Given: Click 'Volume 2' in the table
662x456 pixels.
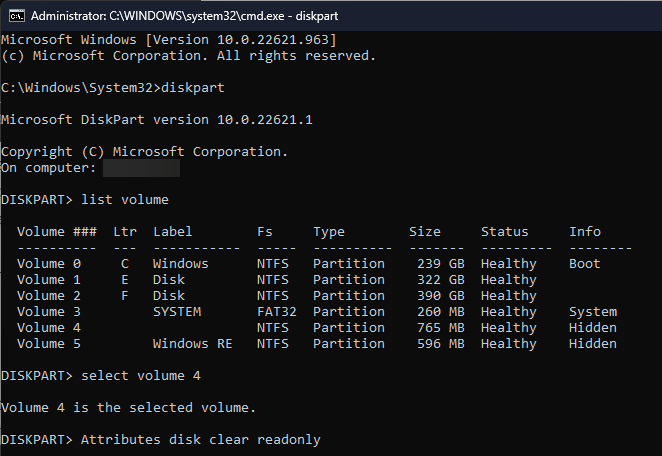Looking at the screenshot, I should 49,296.
